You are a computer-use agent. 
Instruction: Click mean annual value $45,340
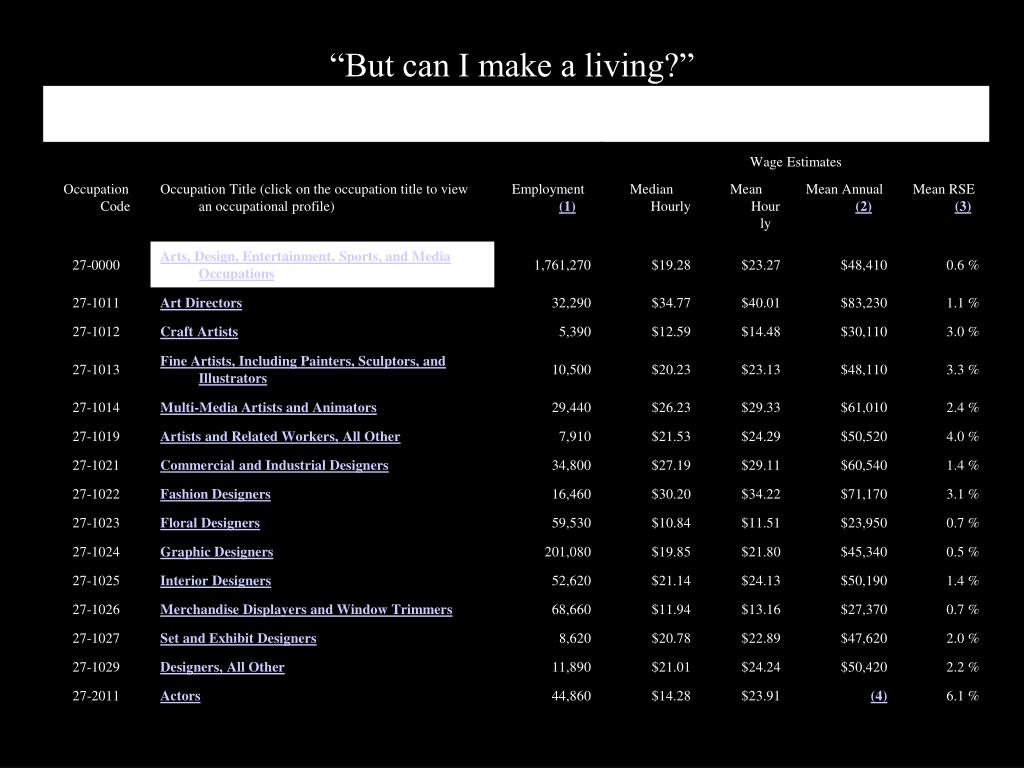pos(864,552)
